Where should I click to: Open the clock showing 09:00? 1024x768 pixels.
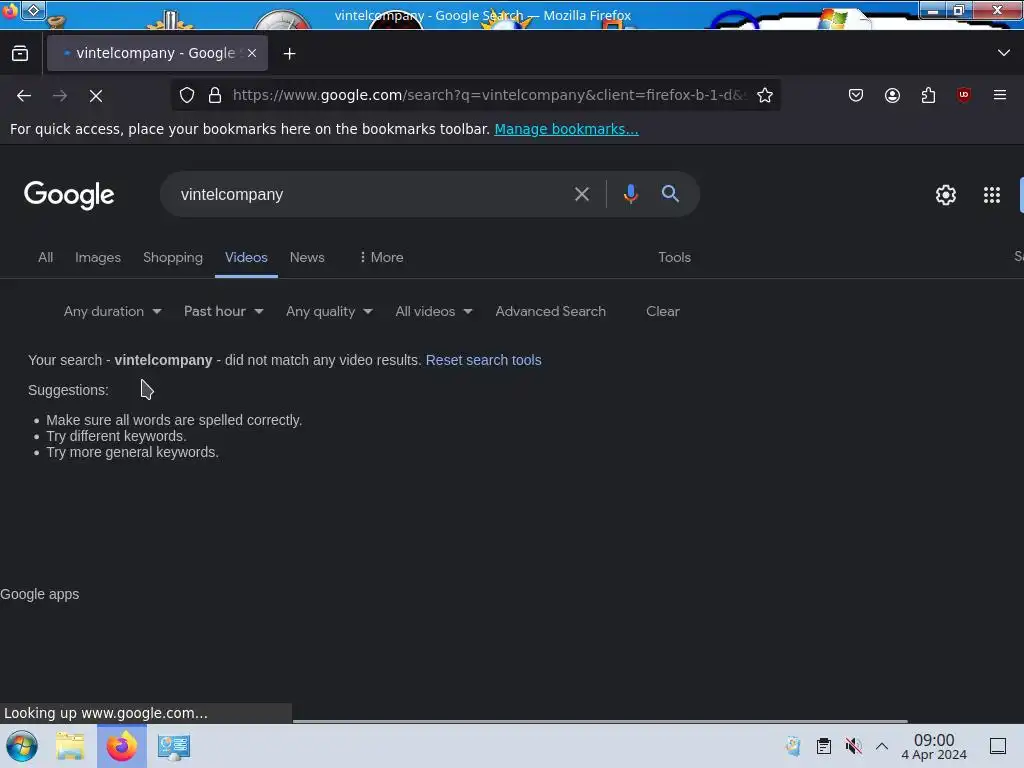934,746
